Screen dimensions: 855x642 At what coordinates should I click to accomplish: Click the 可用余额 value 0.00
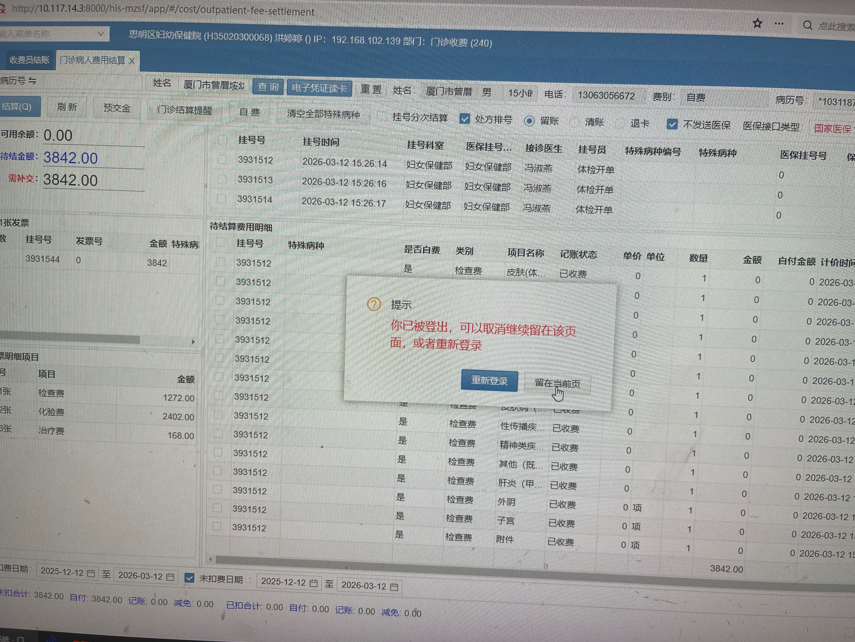point(58,135)
